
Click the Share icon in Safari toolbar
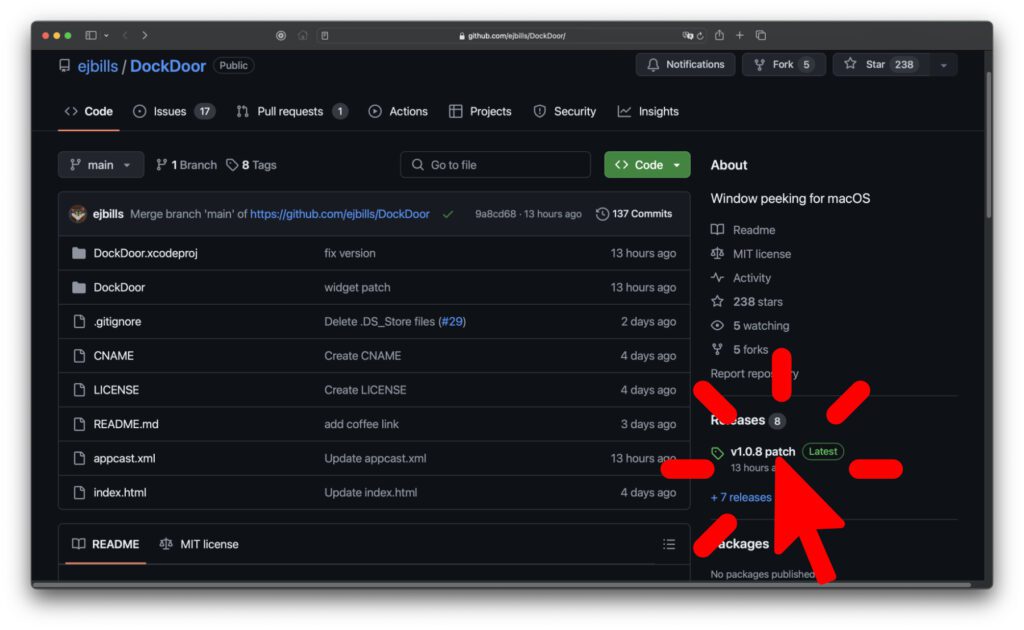pyautogui.click(x=719, y=35)
